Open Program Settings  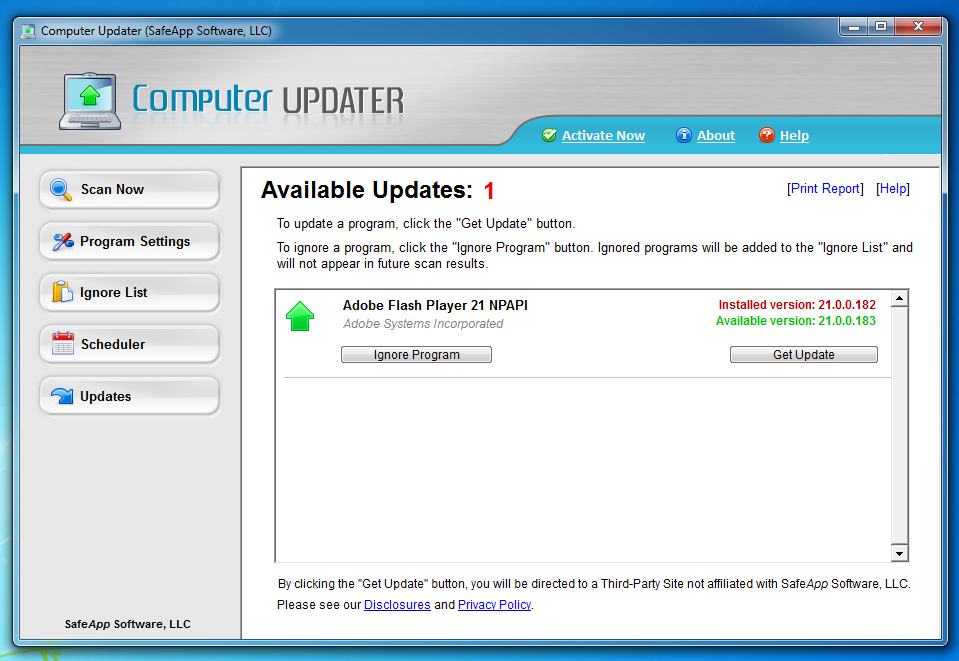coord(129,242)
